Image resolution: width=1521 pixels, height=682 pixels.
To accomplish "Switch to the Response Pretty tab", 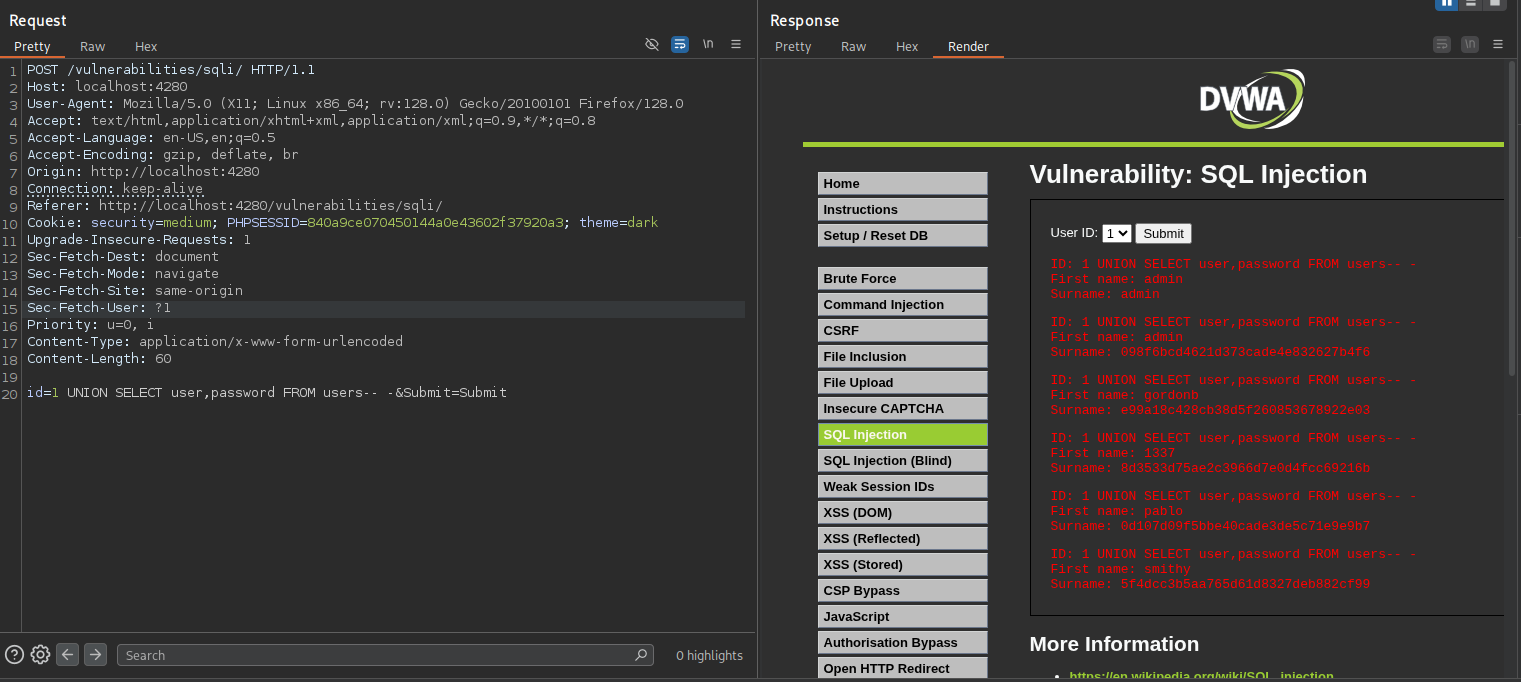I will point(793,47).
